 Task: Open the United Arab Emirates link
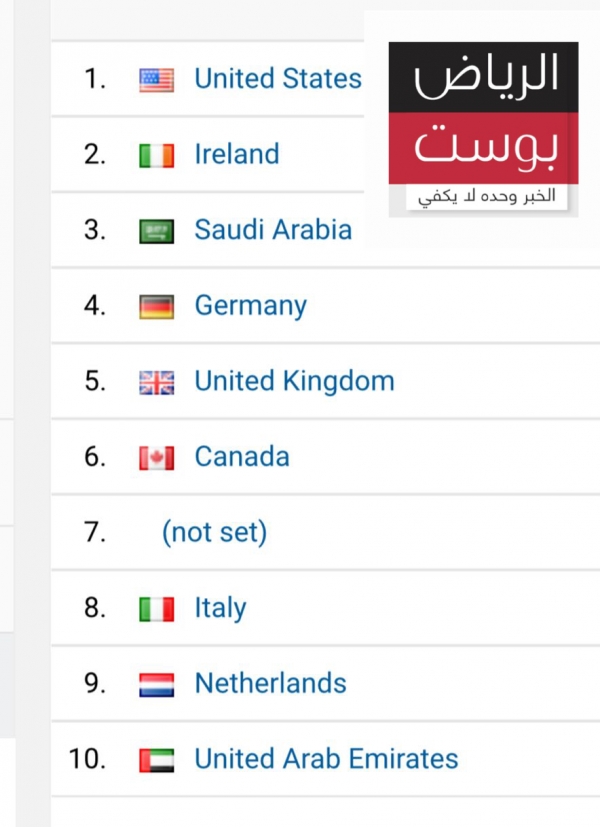326,758
